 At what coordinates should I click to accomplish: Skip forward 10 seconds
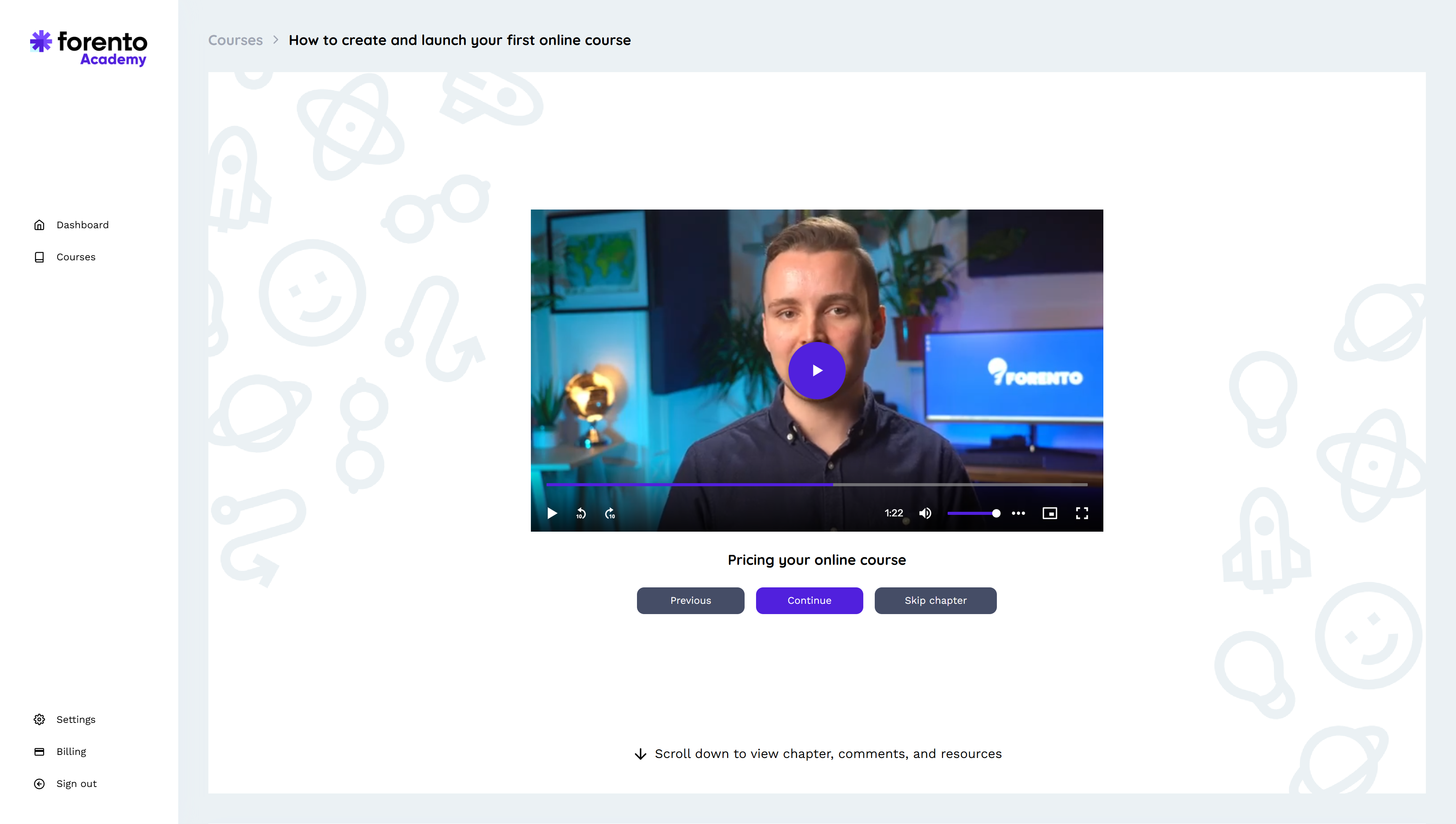pos(609,513)
